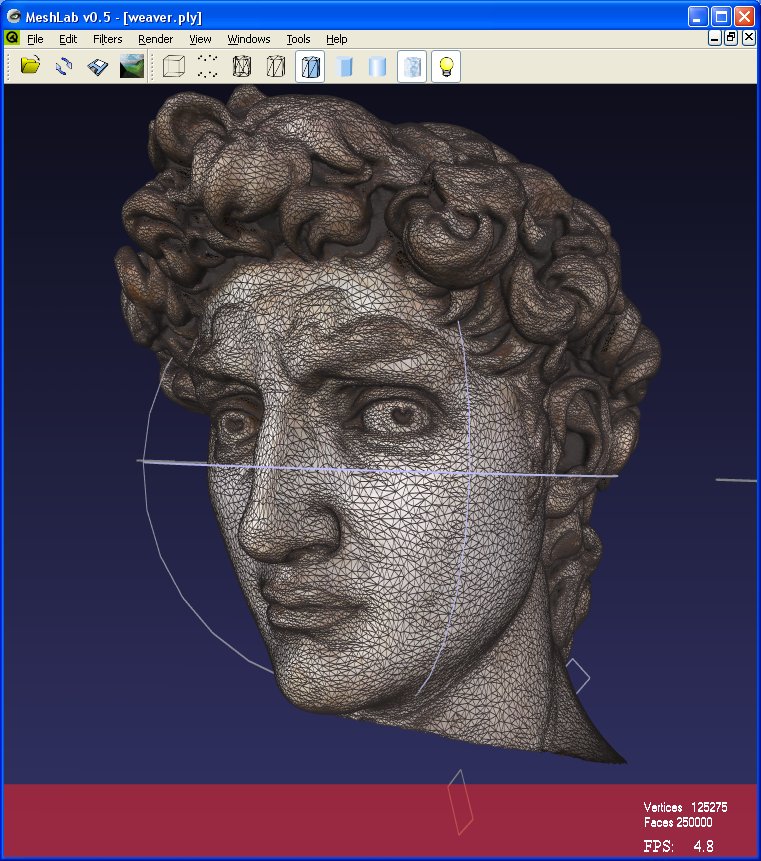Click the Reload mesh arrows icon
This screenshot has width=761, height=861.
tap(63, 67)
